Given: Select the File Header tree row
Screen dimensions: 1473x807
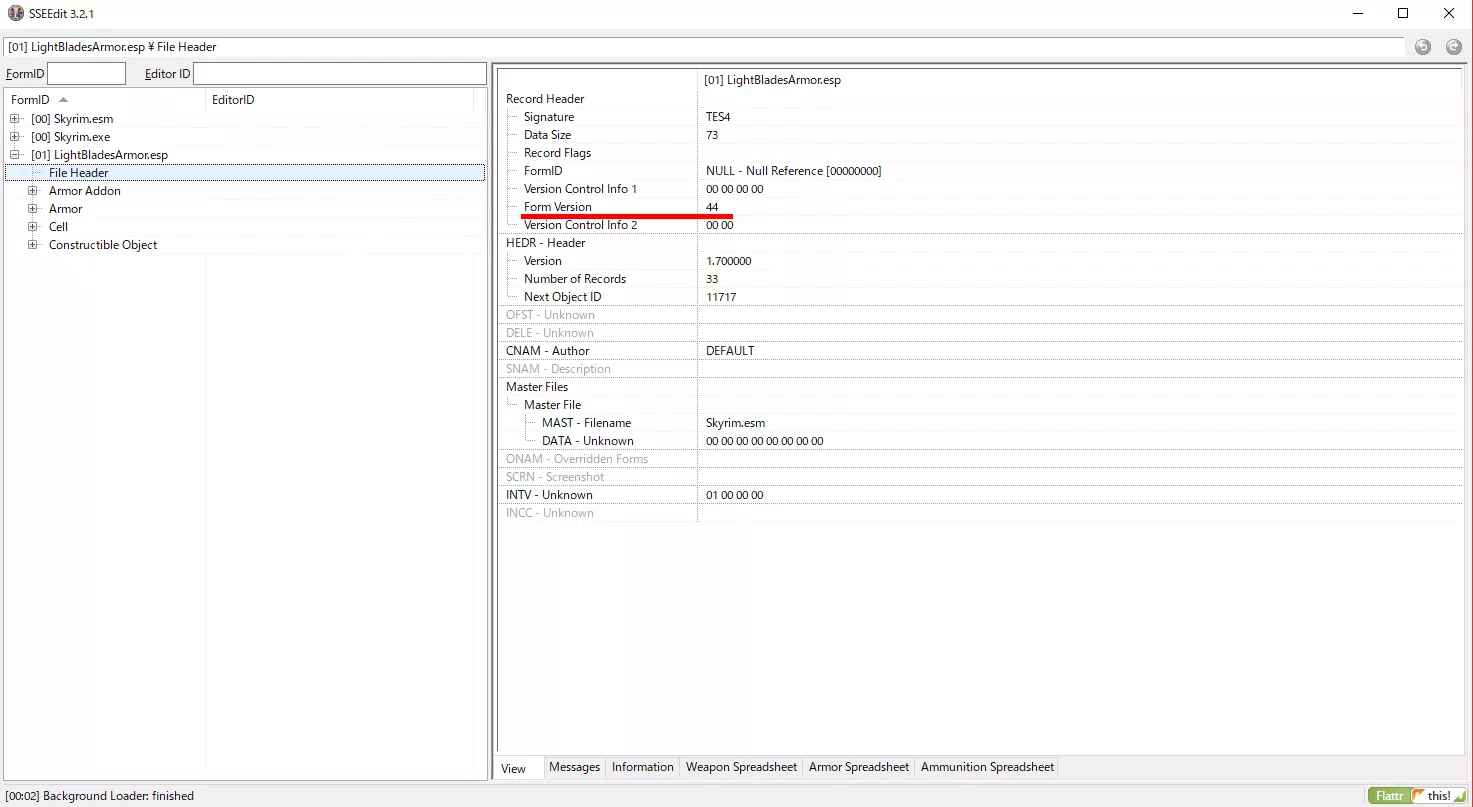Looking at the screenshot, I should pyautogui.click(x=245, y=173).
